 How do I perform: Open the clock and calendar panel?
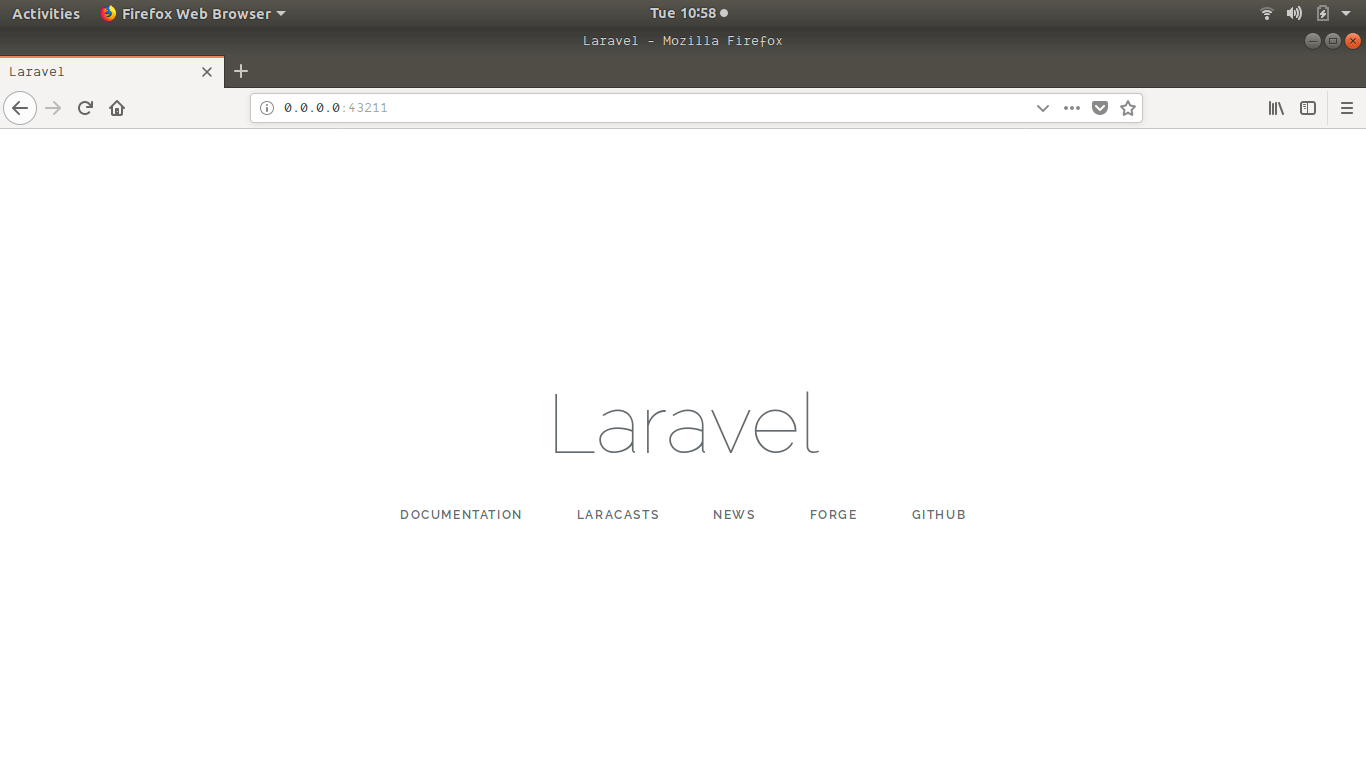pyautogui.click(x=689, y=14)
